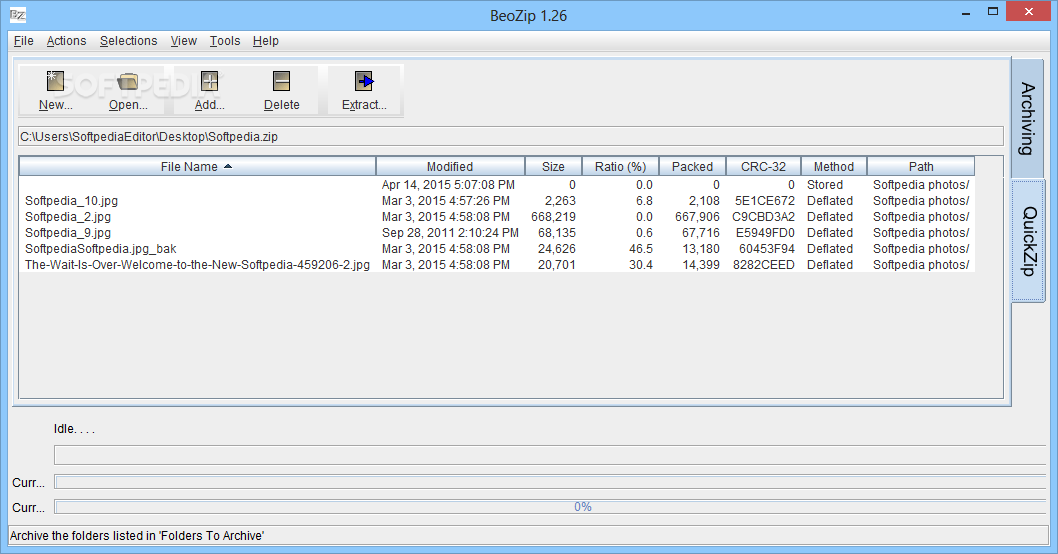Toggle the File Name sort arrow
The image size is (1058, 554).
[228, 166]
